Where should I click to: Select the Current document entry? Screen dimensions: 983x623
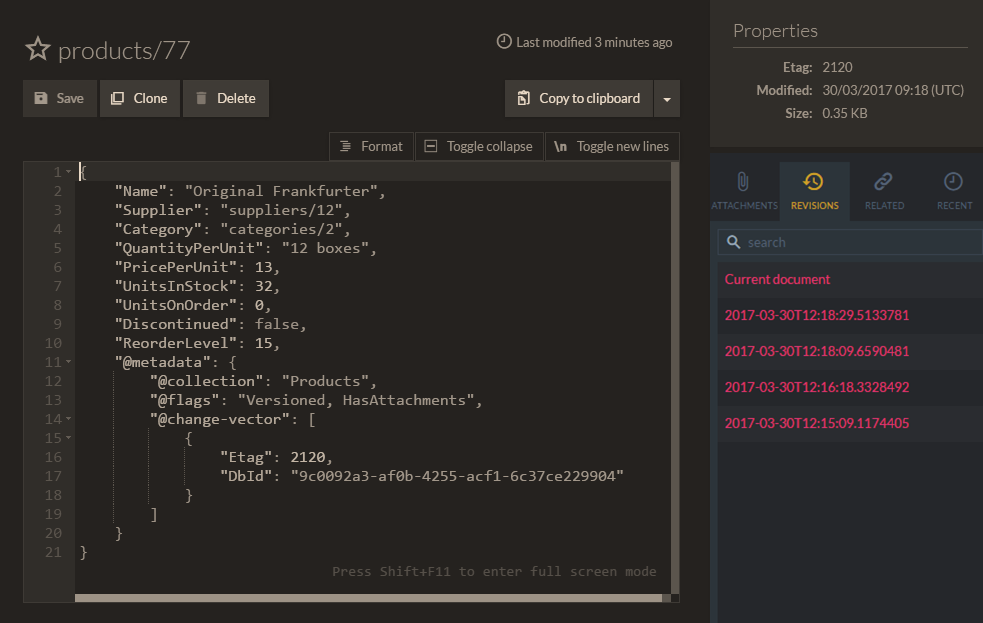pyautogui.click(x=850, y=280)
